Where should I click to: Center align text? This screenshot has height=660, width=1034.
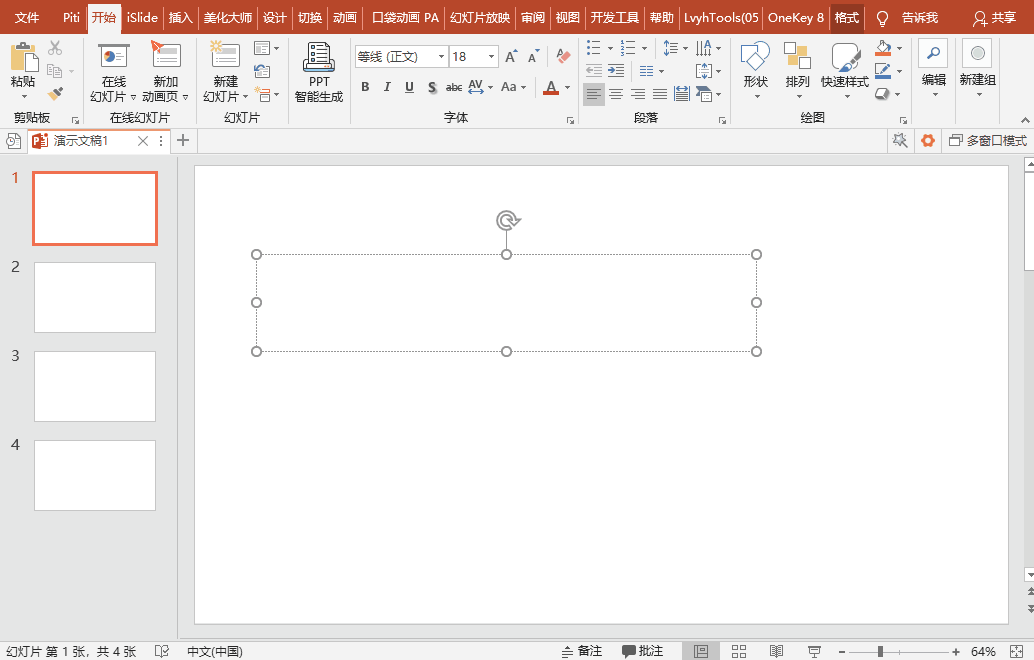(616, 94)
